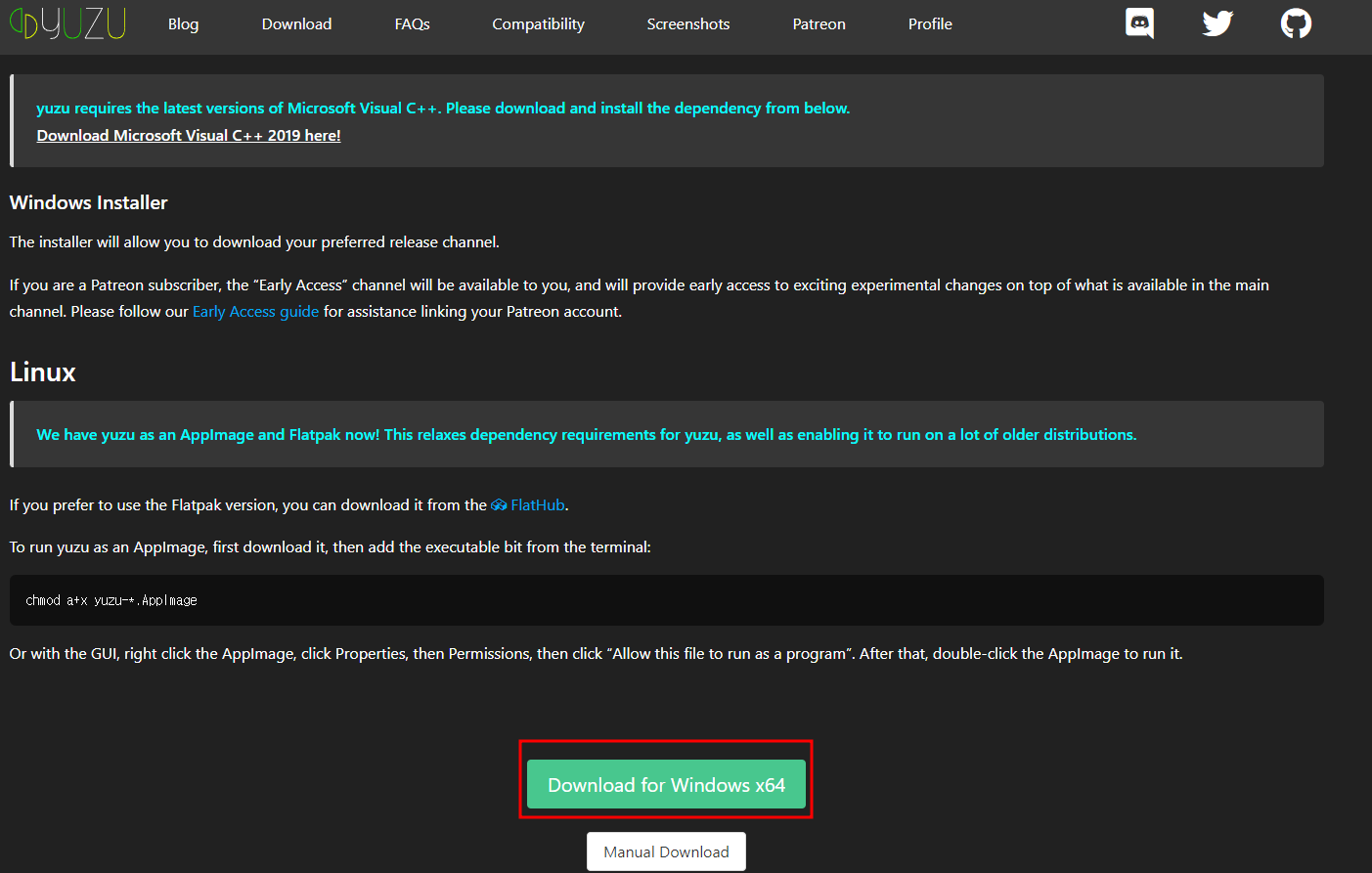1372x873 pixels.
Task: Click the Manual Download button
Action: (x=666, y=851)
